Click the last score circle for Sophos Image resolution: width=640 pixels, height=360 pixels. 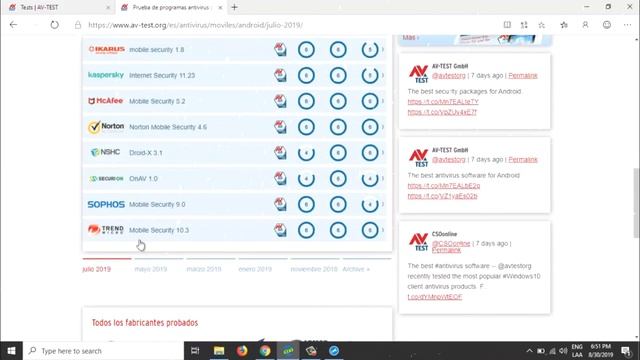point(370,204)
